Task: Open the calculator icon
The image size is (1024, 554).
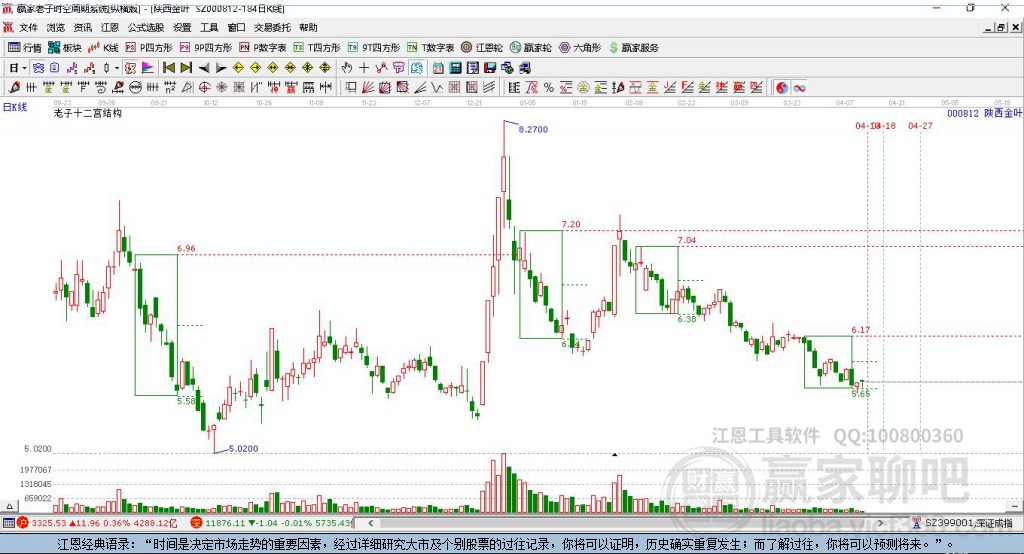Action: [455, 68]
